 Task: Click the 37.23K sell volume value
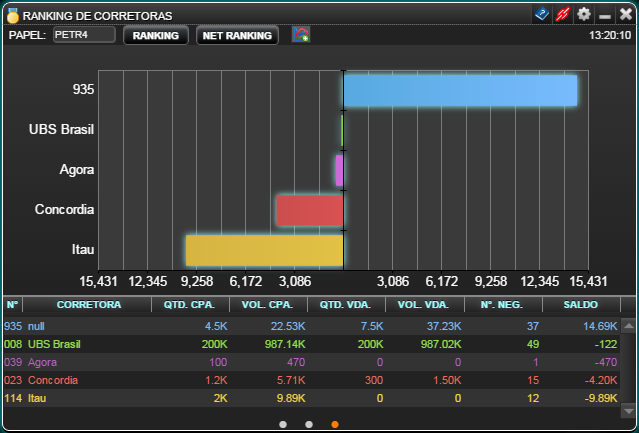pos(444,326)
